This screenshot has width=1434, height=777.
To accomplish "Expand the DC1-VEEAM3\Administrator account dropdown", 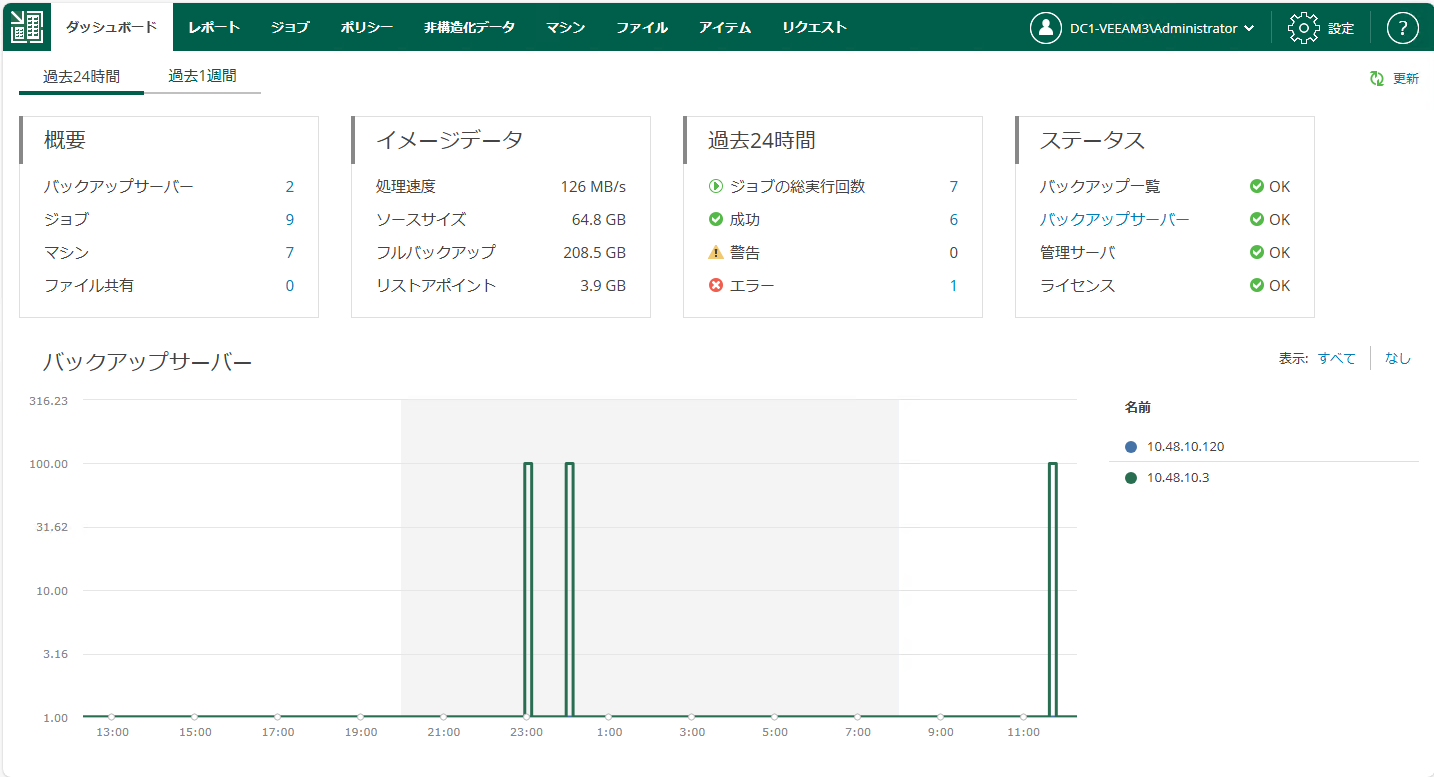I will point(1162,28).
